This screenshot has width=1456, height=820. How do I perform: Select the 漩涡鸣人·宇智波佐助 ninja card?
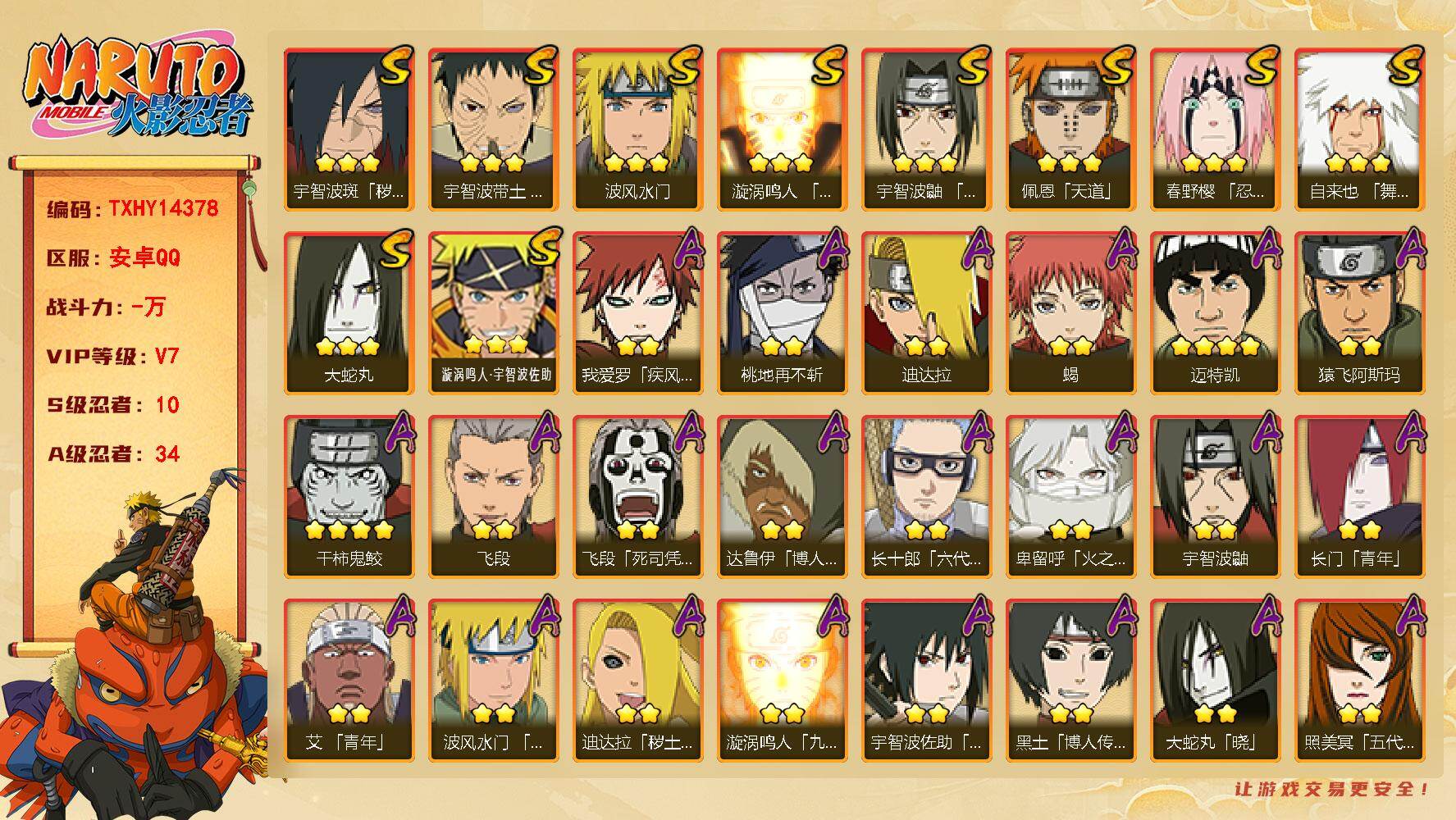point(493,312)
